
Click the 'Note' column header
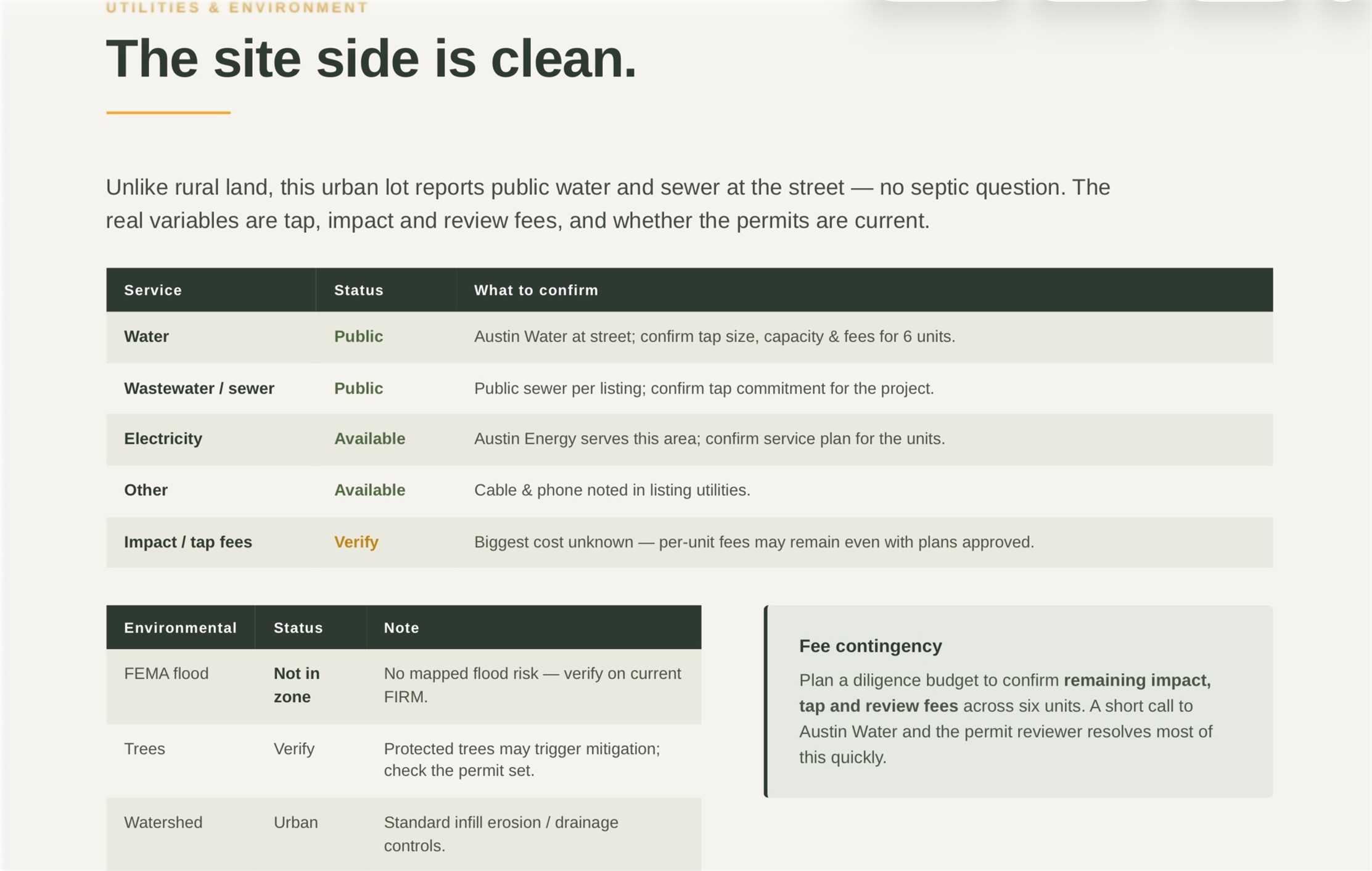pyautogui.click(x=401, y=628)
